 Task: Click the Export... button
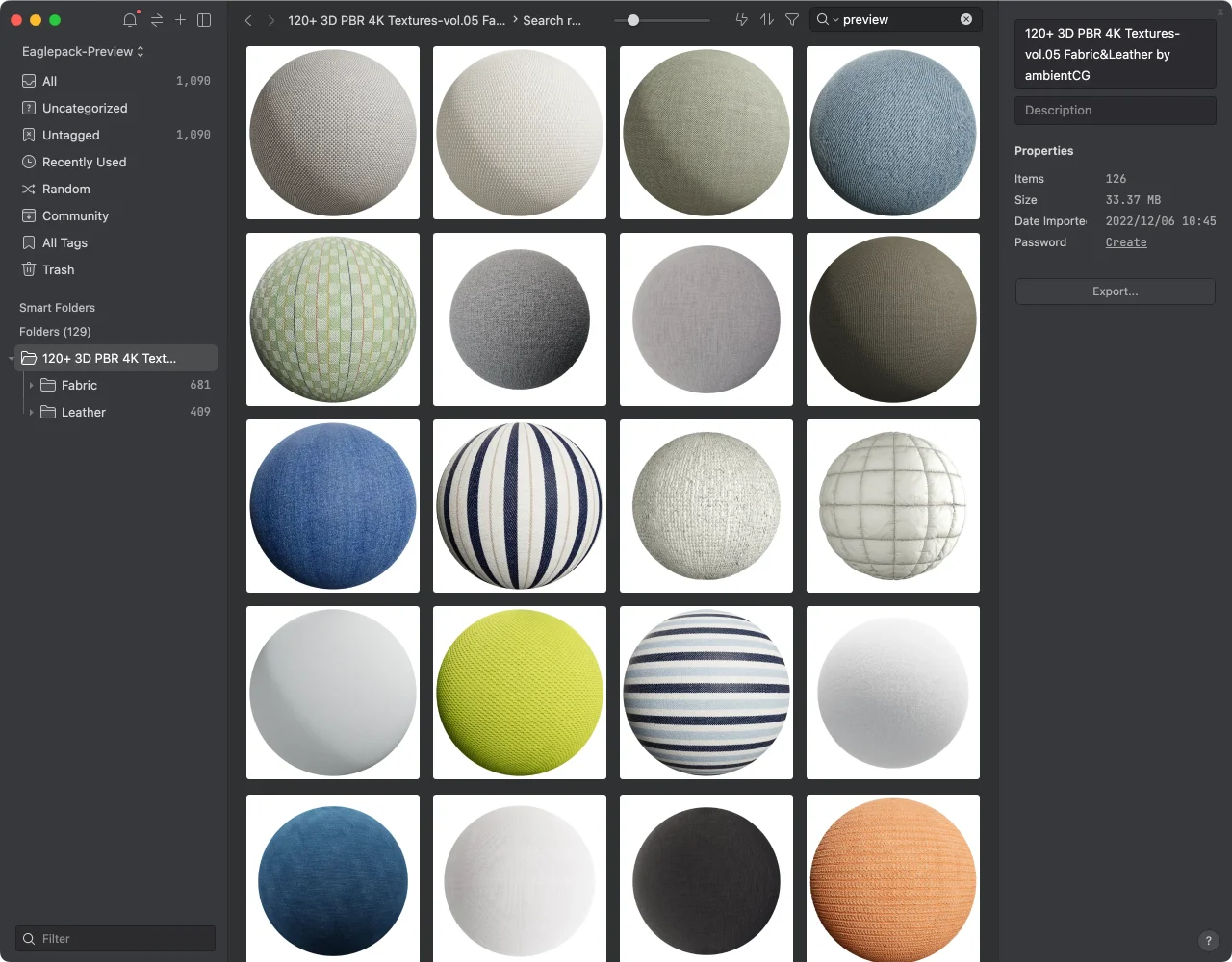tap(1115, 291)
